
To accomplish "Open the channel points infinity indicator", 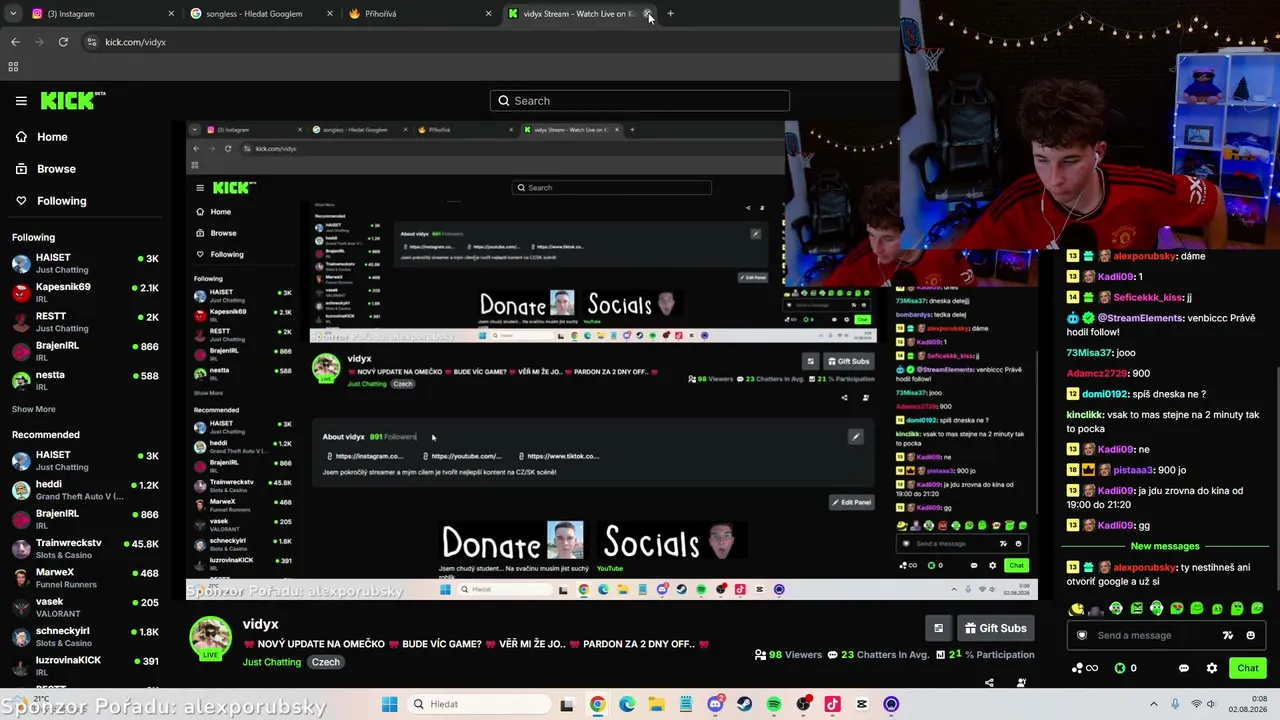I will (1085, 668).
